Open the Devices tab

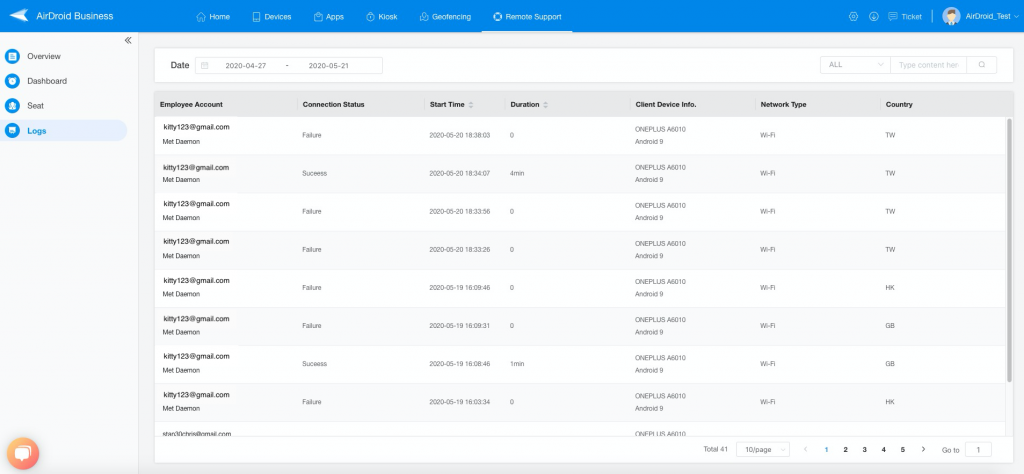(x=272, y=16)
